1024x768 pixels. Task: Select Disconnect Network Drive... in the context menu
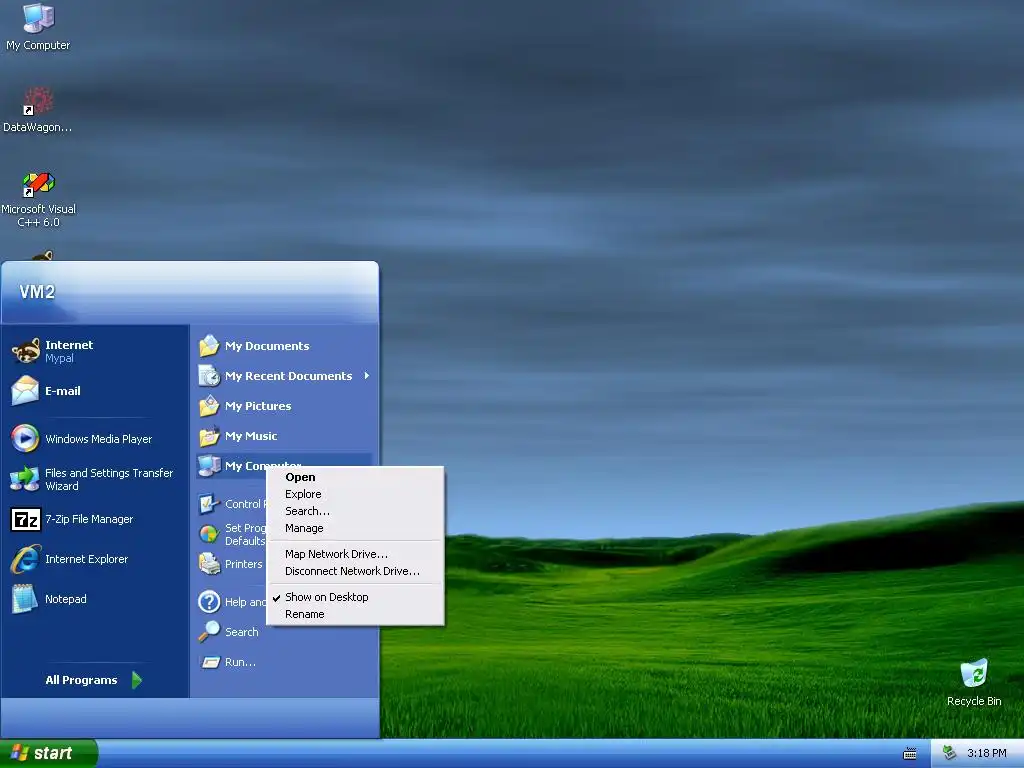click(355, 571)
